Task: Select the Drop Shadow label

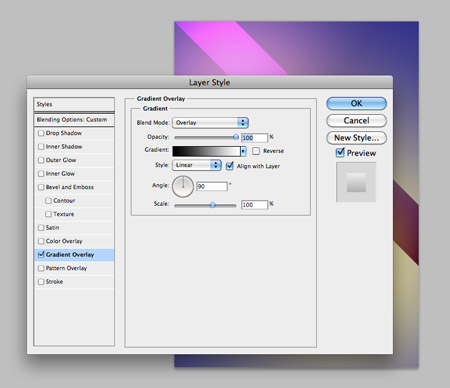Action: [64, 133]
